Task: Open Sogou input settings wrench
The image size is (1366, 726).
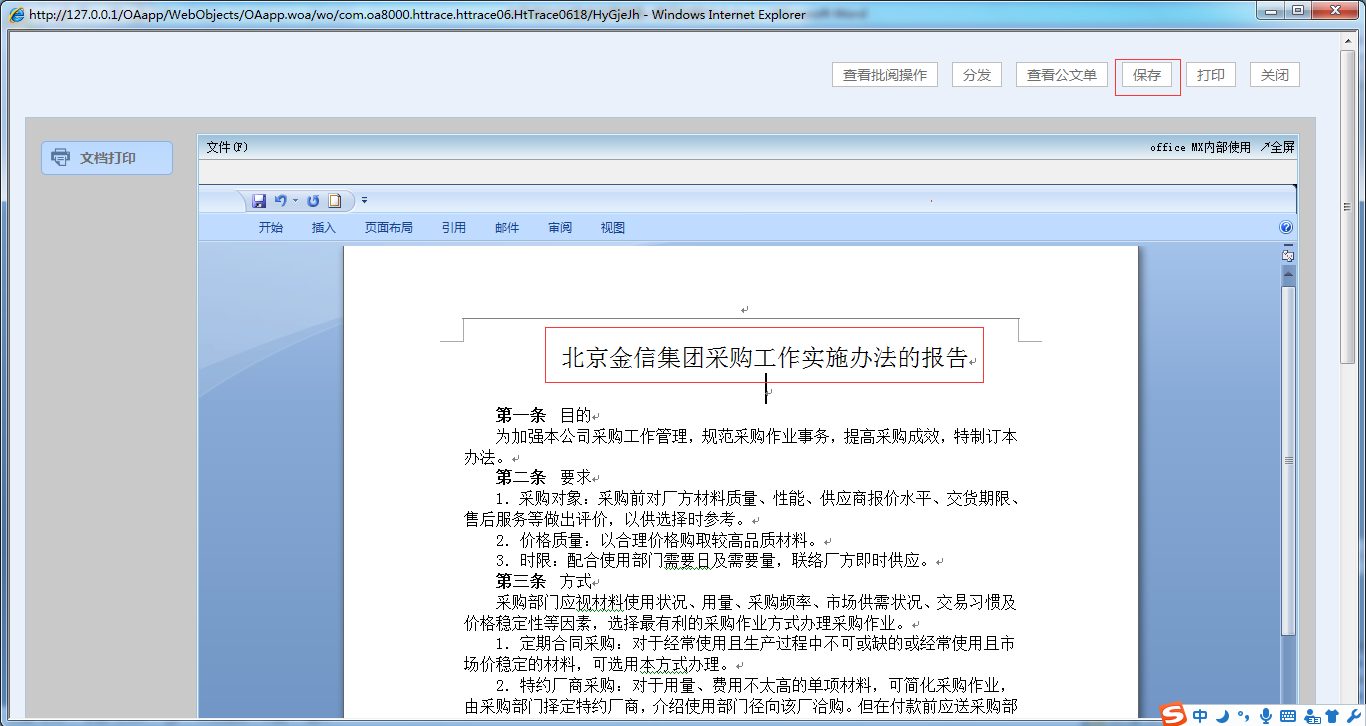Action: 1352,716
